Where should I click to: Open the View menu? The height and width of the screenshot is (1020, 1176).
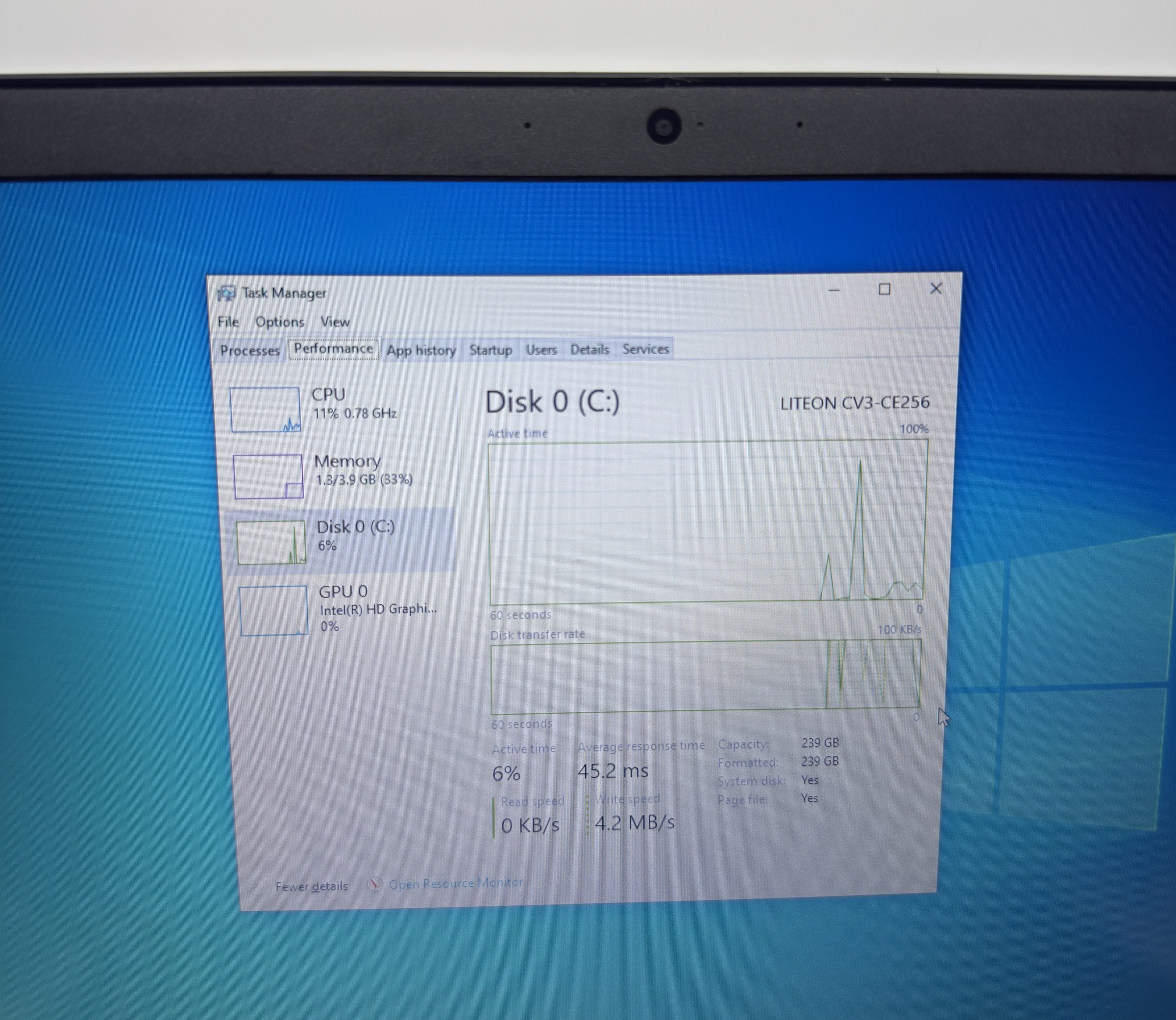tap(335, 322)
